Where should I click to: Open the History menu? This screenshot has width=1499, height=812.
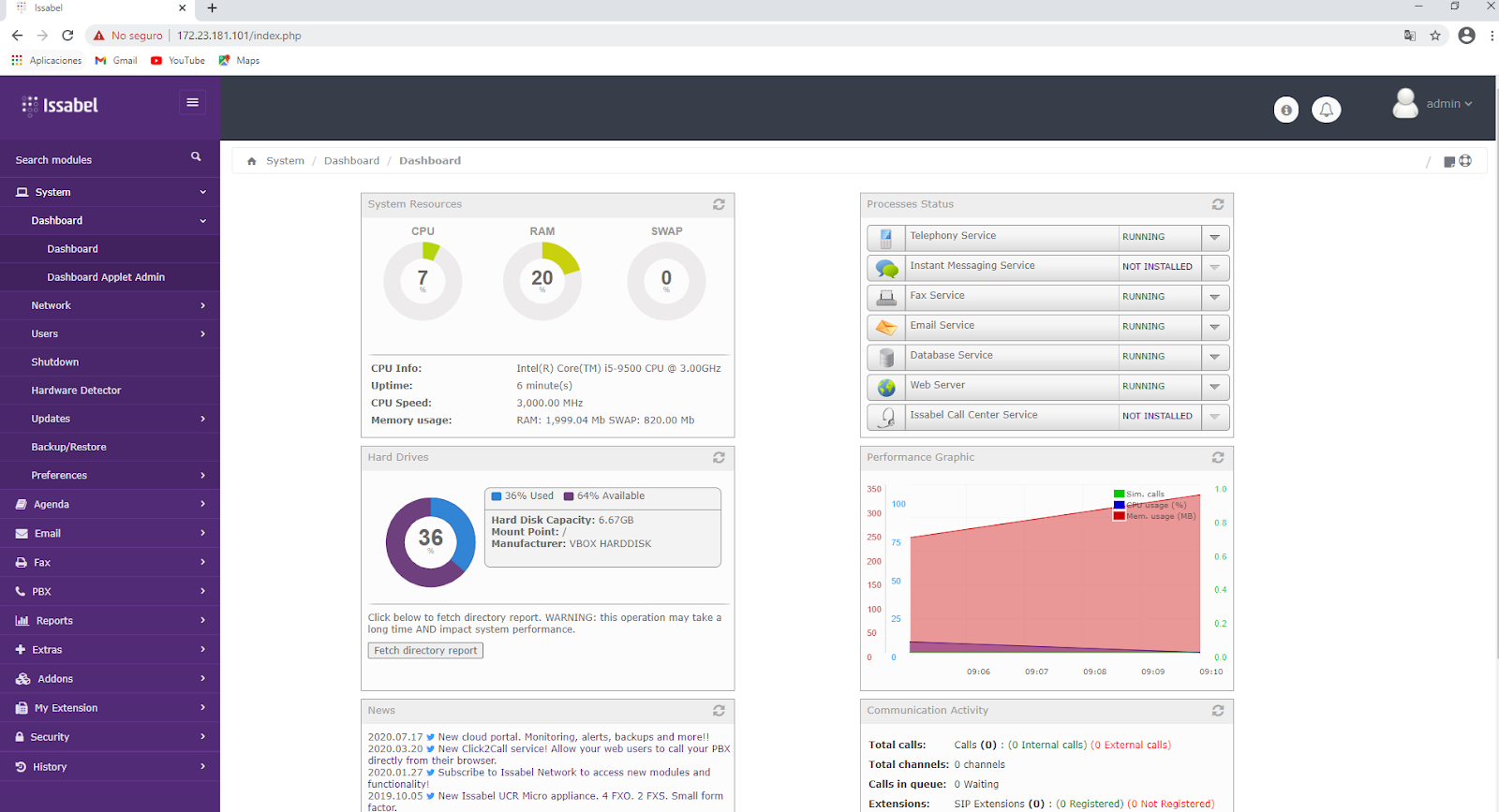[110, 767]
